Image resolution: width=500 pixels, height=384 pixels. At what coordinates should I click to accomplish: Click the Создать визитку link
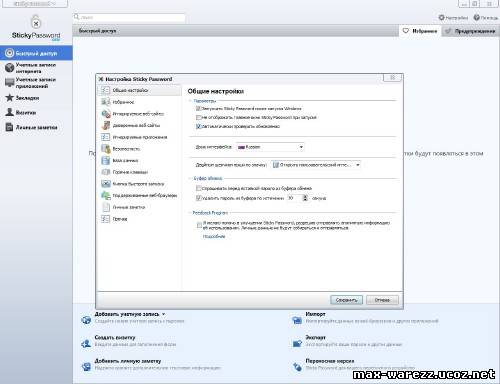tap(115, 337)
